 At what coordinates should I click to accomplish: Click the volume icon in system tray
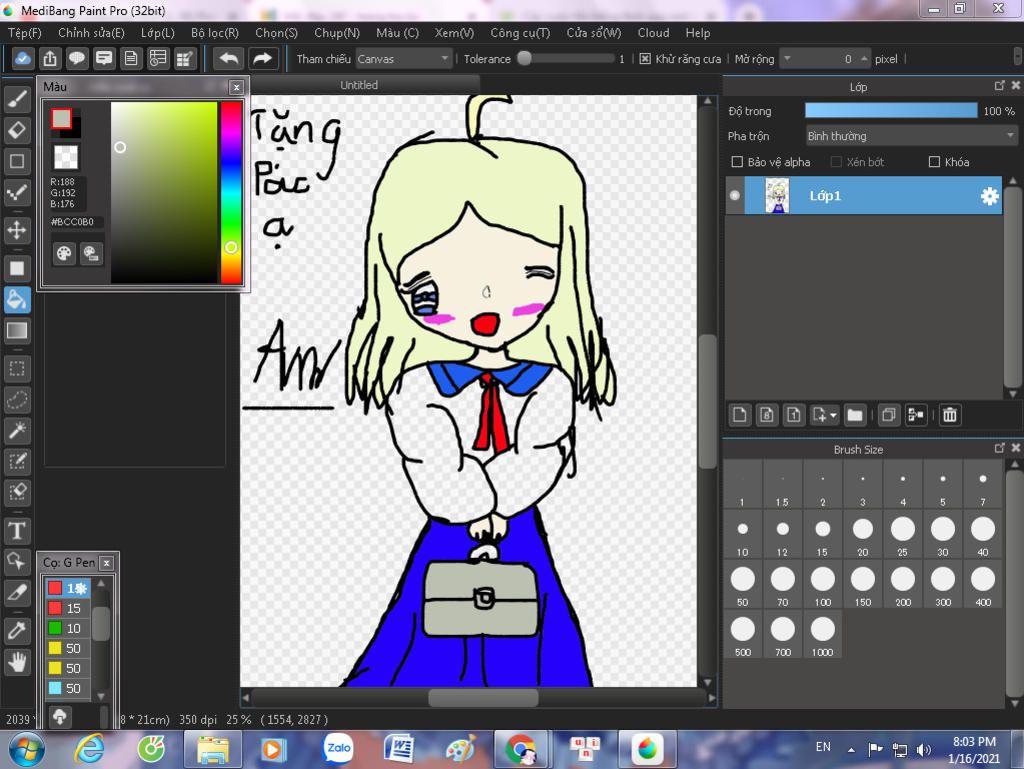tap(923, 749)
